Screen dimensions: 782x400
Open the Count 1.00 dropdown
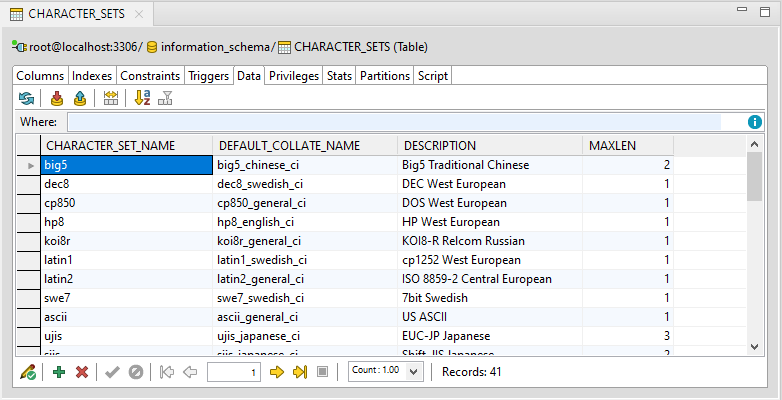click(x=388, y=371)
